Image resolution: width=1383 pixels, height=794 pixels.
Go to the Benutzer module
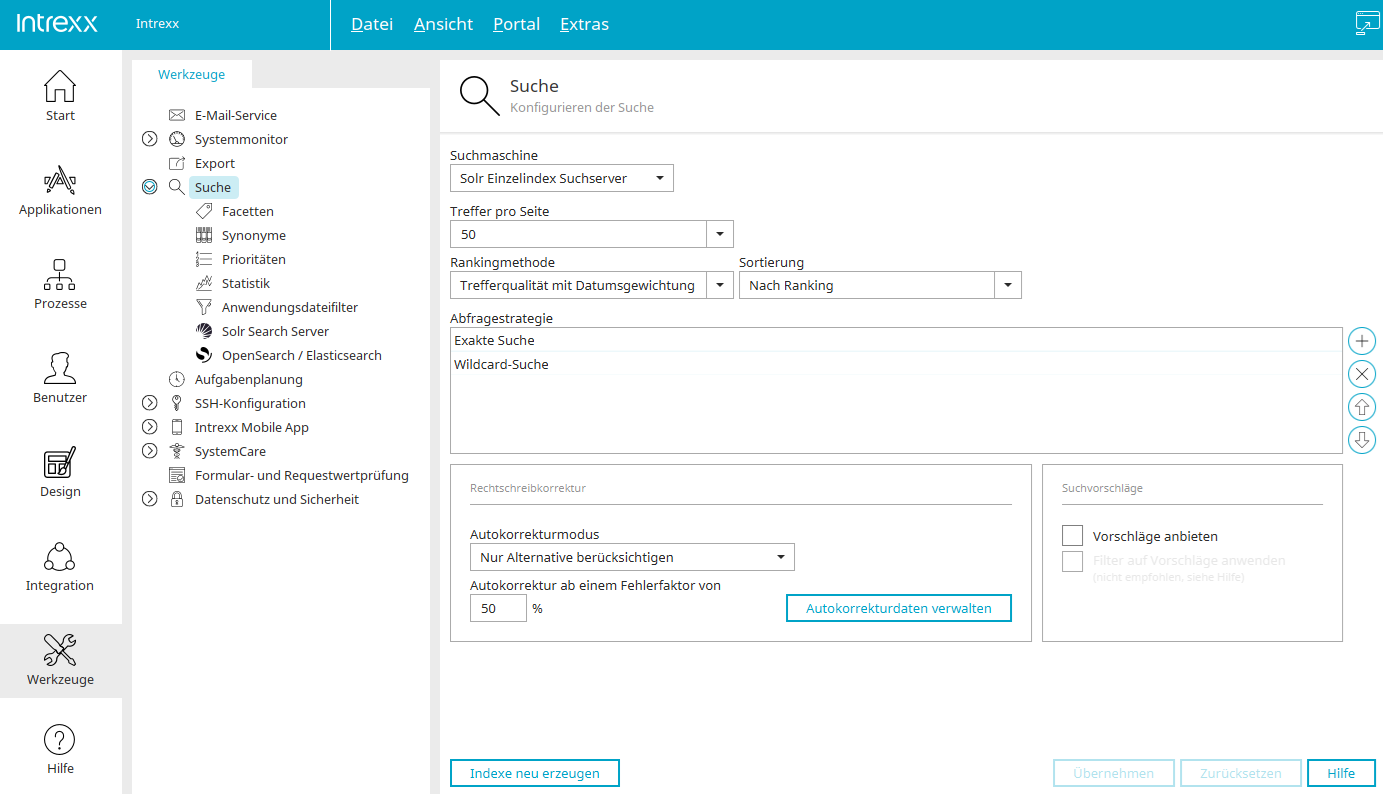[x=60, y=378]
